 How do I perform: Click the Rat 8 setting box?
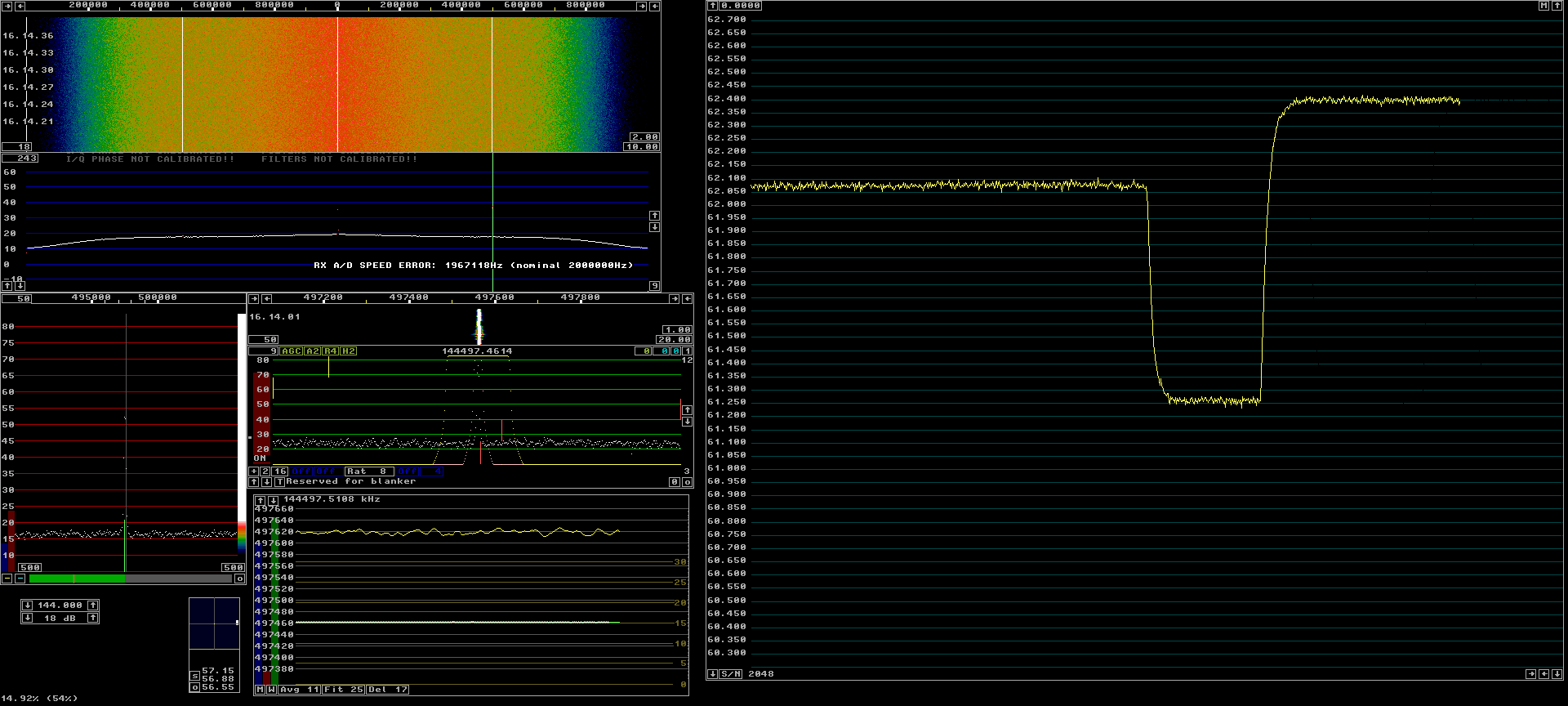tap(369, 471)
